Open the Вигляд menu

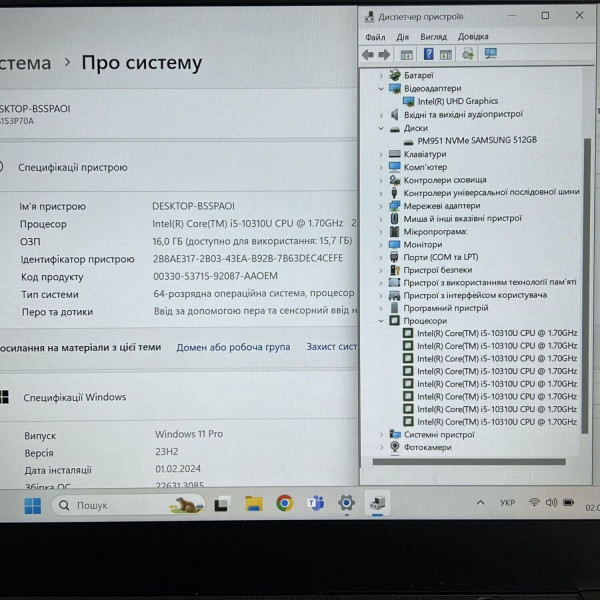pyautogui.click(x=433, y=37)
